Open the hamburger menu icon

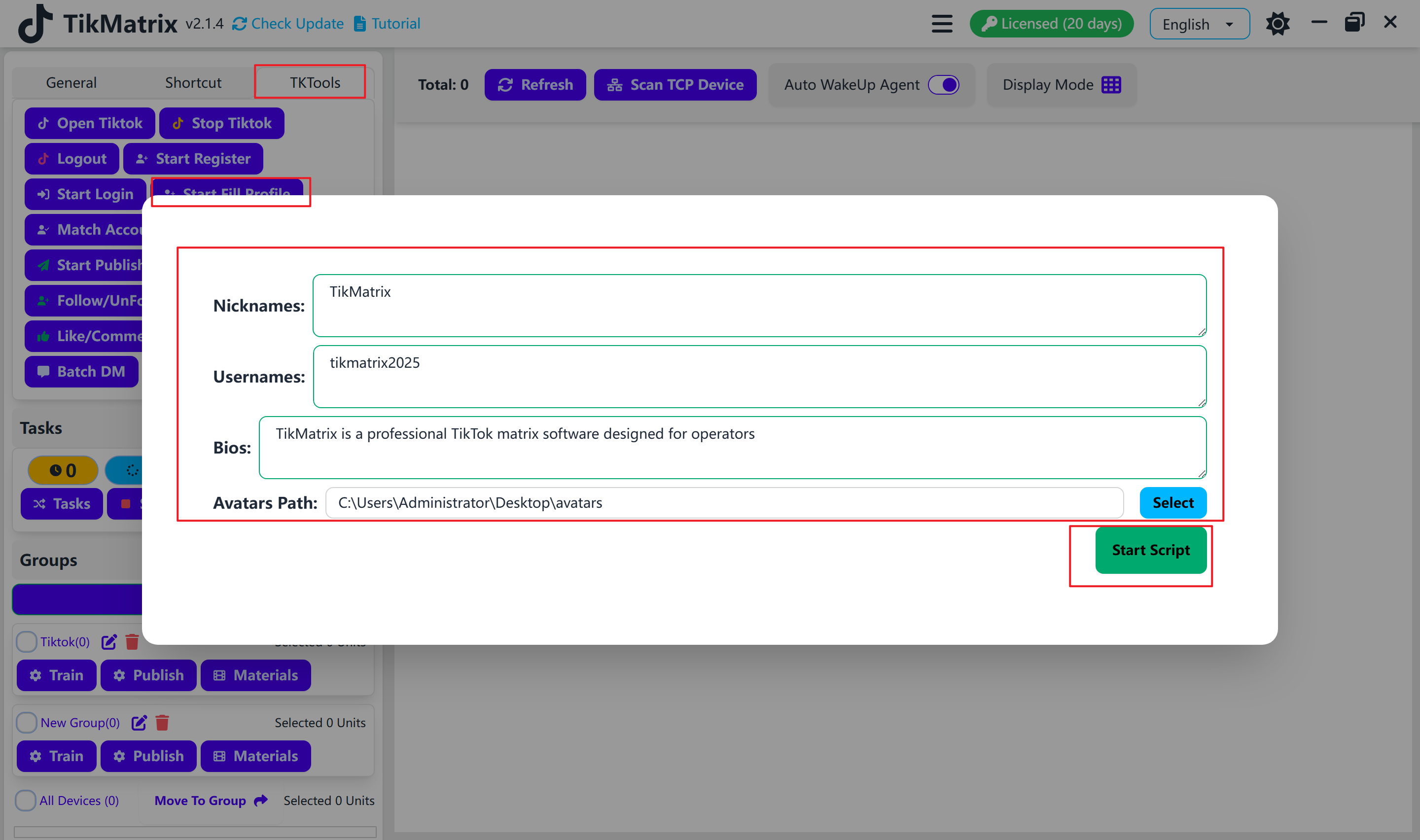pyautogui.click(x=942, y=24)
